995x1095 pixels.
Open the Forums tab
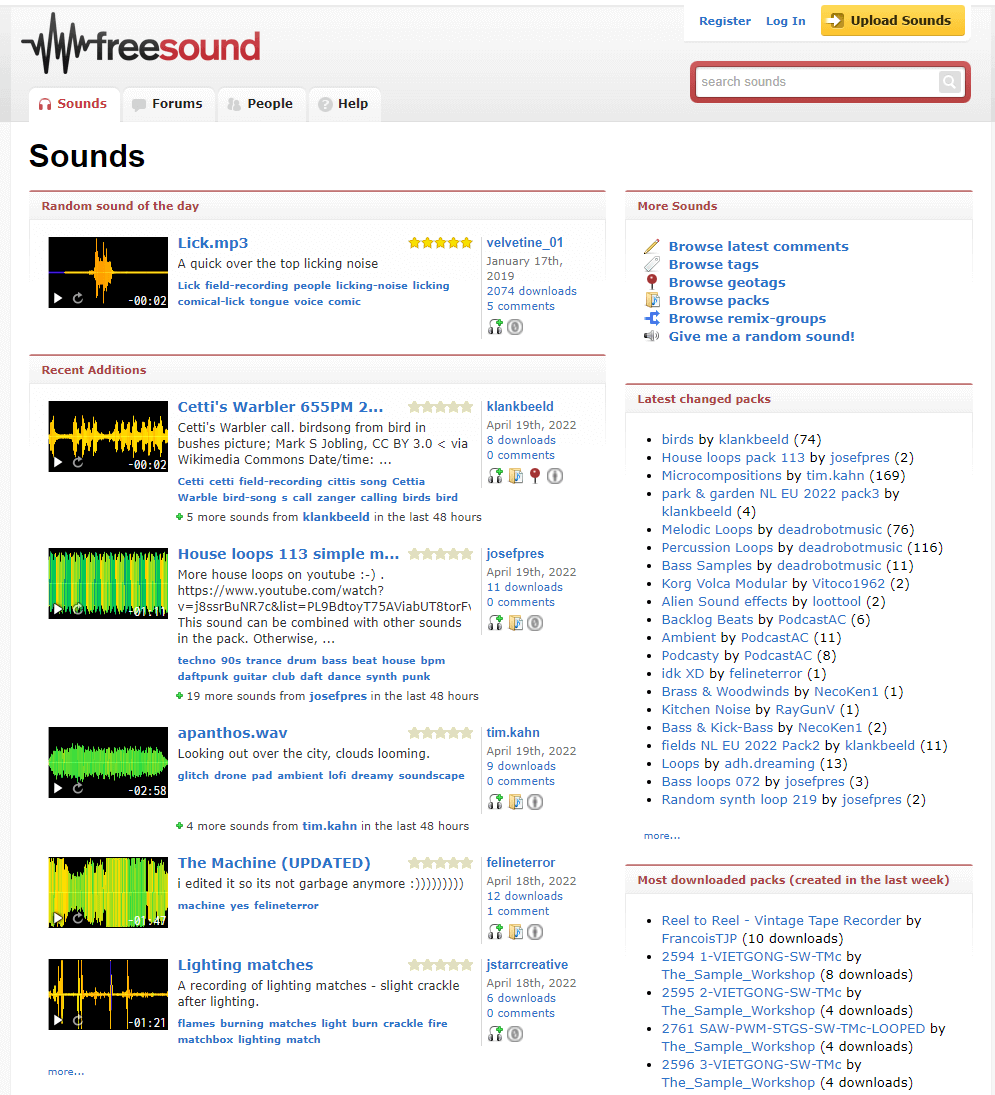pyautogui.click(x=168, y=104)
